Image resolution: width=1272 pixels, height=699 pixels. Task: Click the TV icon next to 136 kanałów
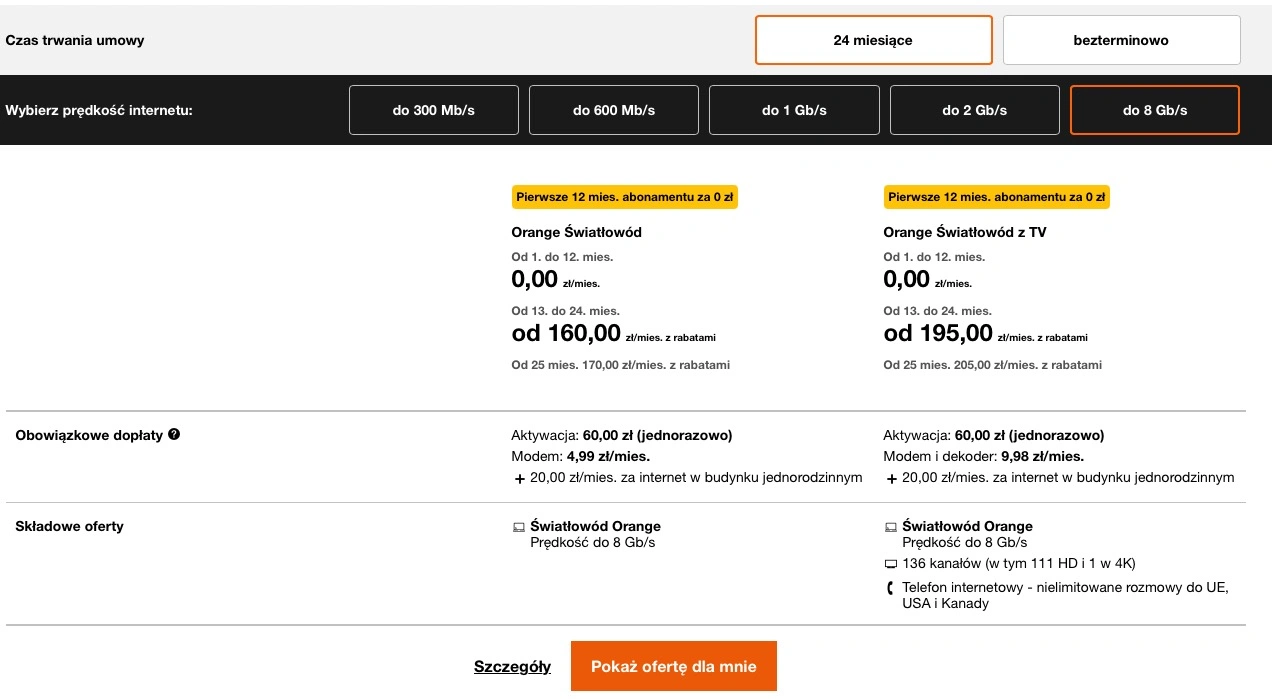pyautogui.click(x=890, y=564)
